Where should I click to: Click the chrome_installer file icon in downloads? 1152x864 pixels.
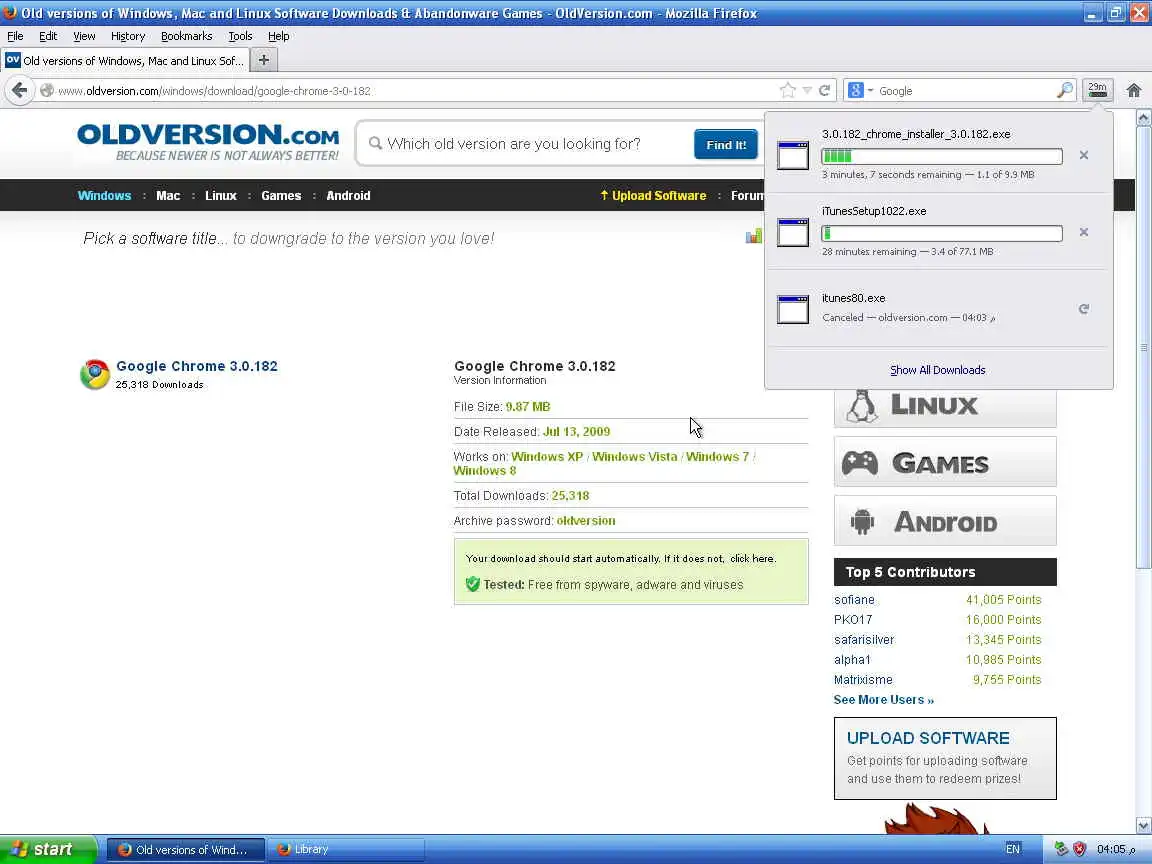coord(793,155)
